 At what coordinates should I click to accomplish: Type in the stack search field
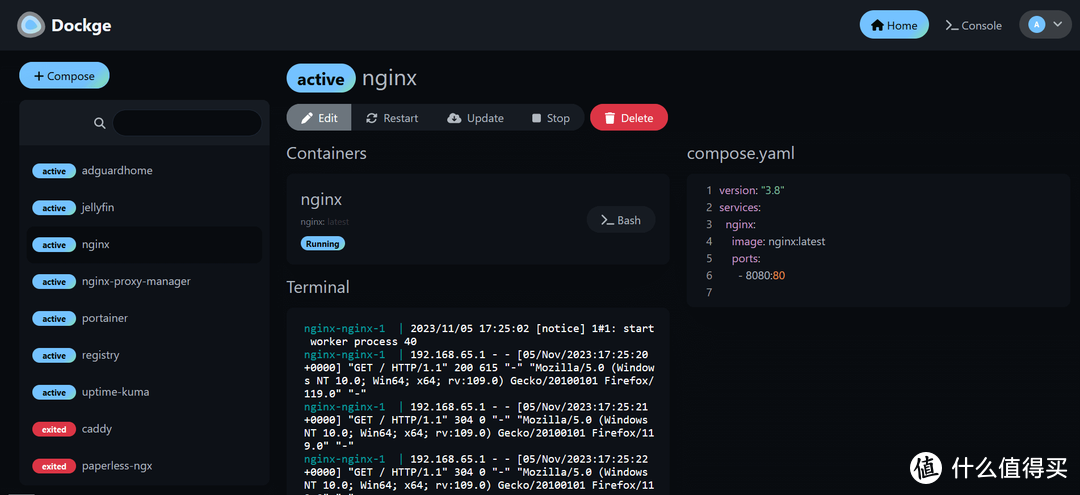(187, 123)
